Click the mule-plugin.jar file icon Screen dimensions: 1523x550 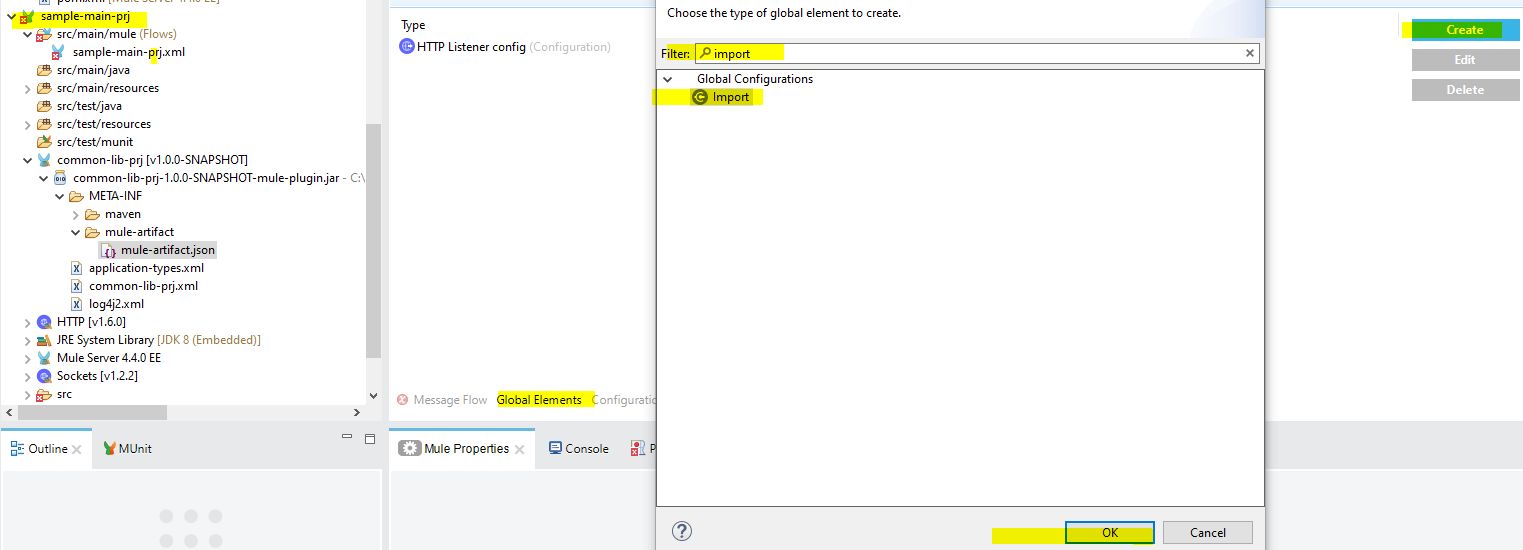[x=60, y=178]
